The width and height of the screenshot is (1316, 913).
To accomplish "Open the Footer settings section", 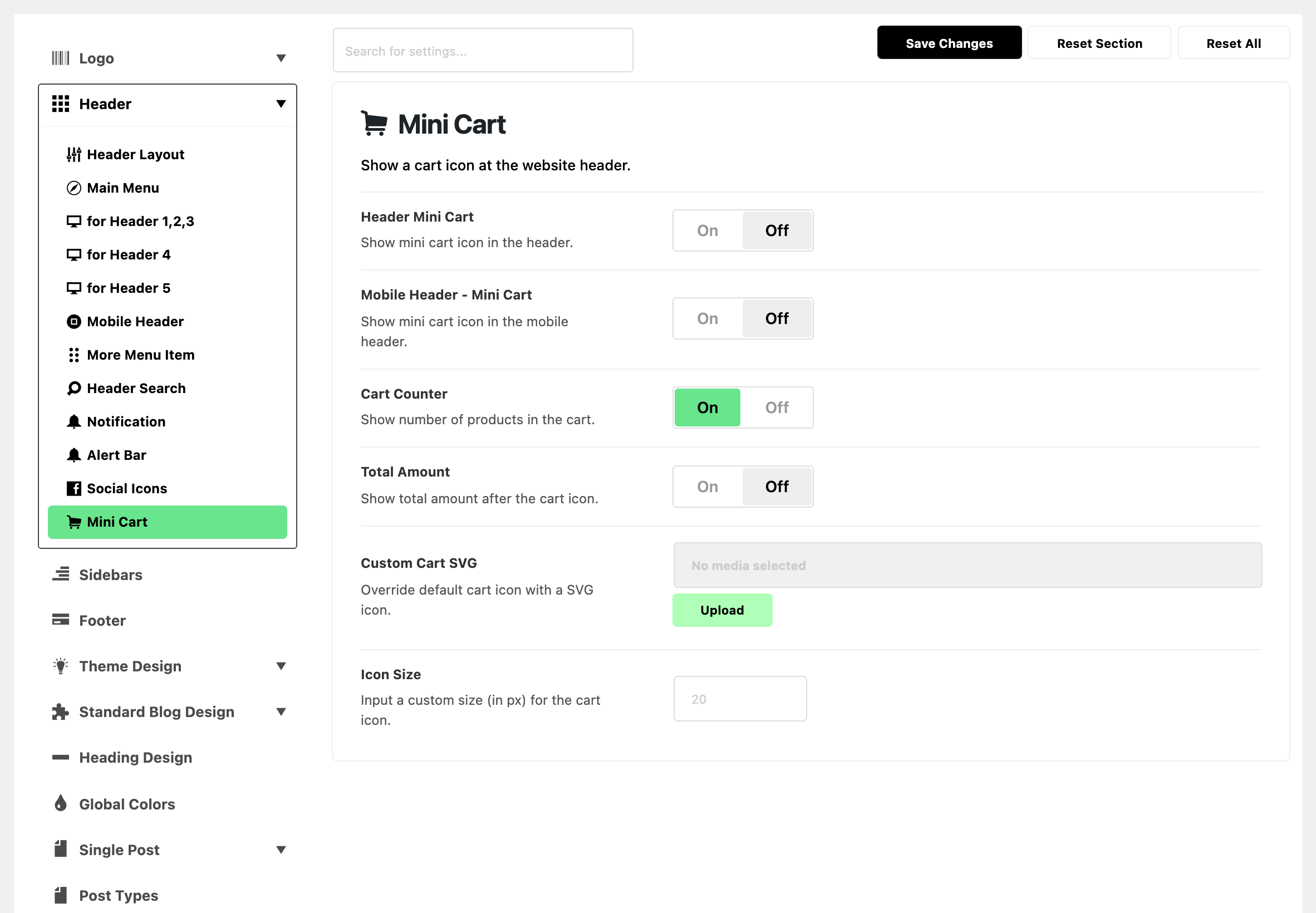I will click(168, 620).
